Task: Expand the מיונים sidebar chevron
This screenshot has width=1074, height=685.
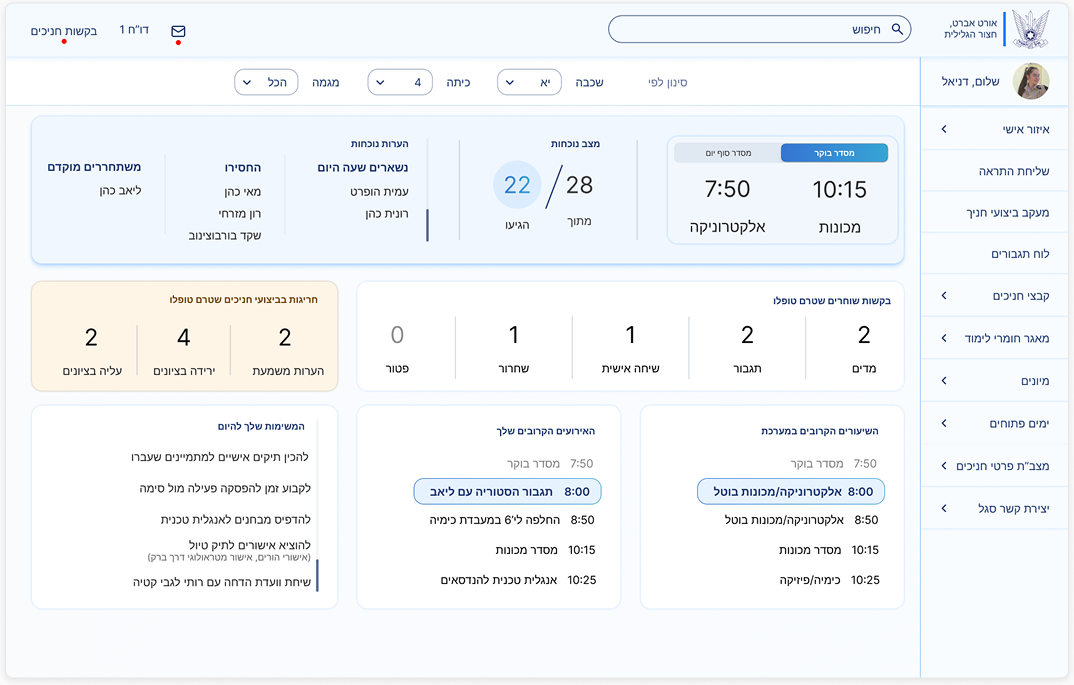Action: [x=944, y=380]
